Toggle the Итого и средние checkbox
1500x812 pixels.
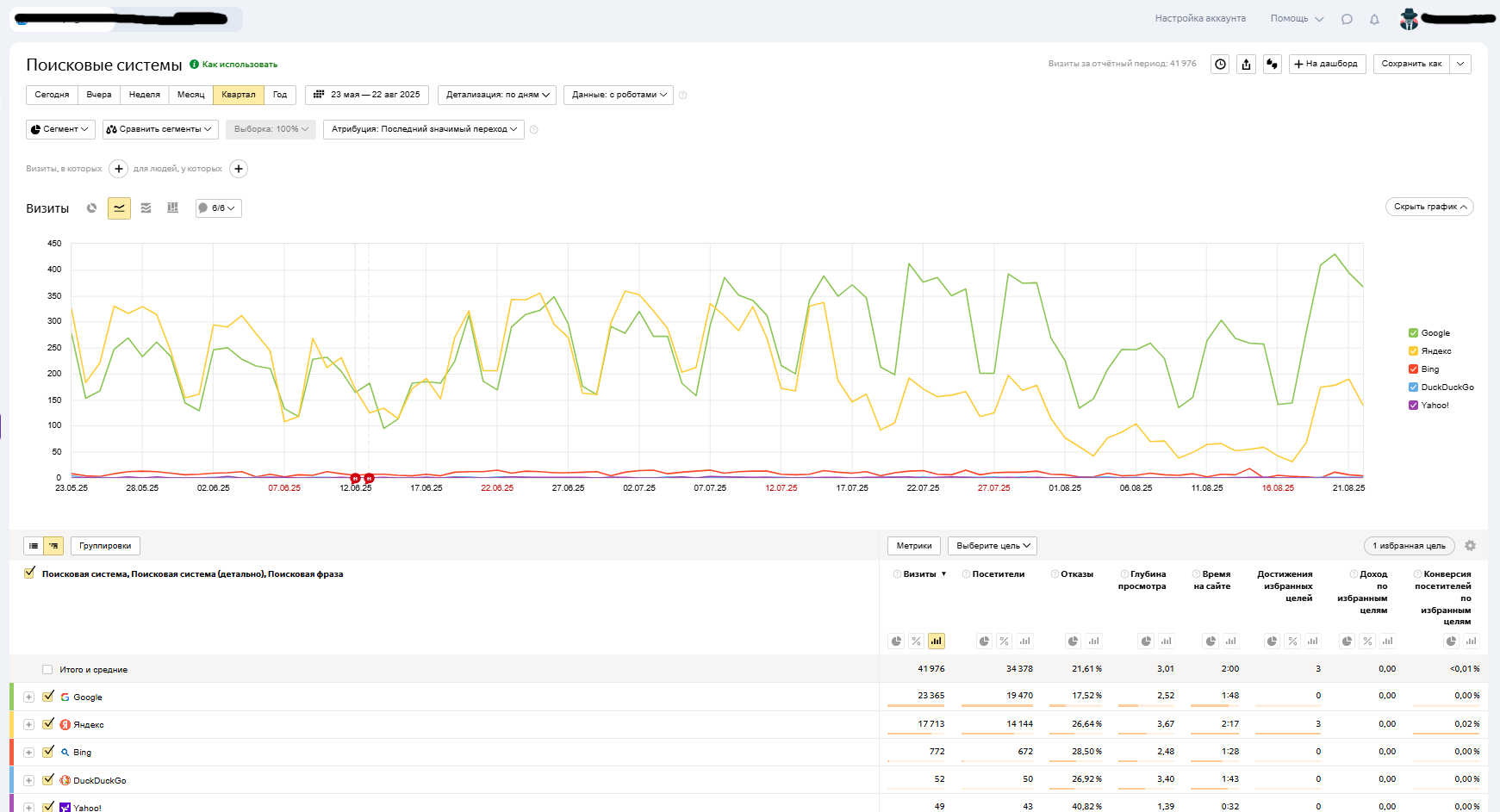coord(47,670)
